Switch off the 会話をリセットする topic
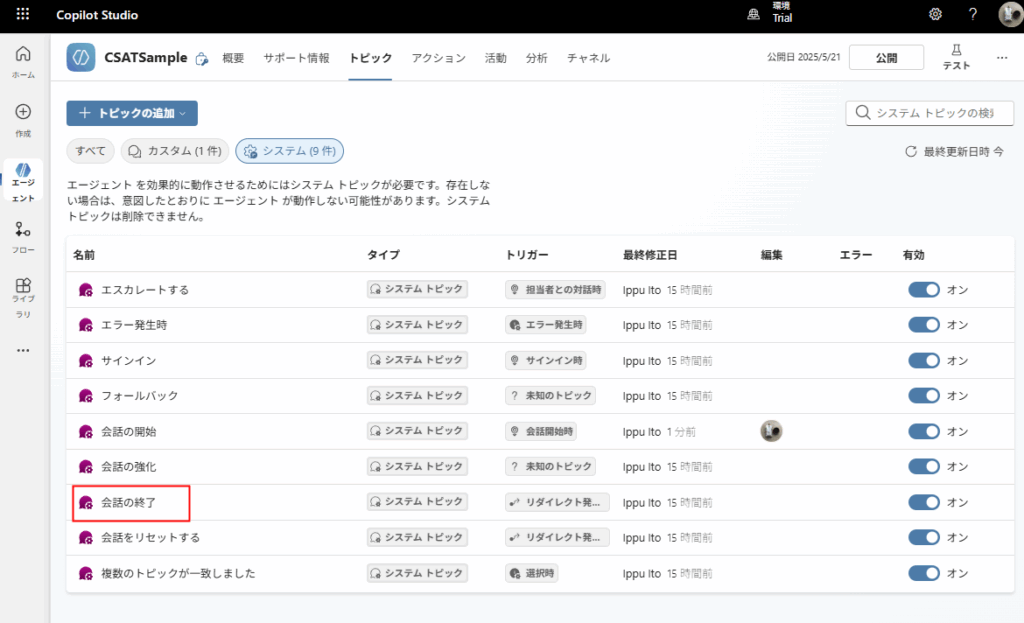The height and width of the screenshot is (623, 1024). click(923, 537)
